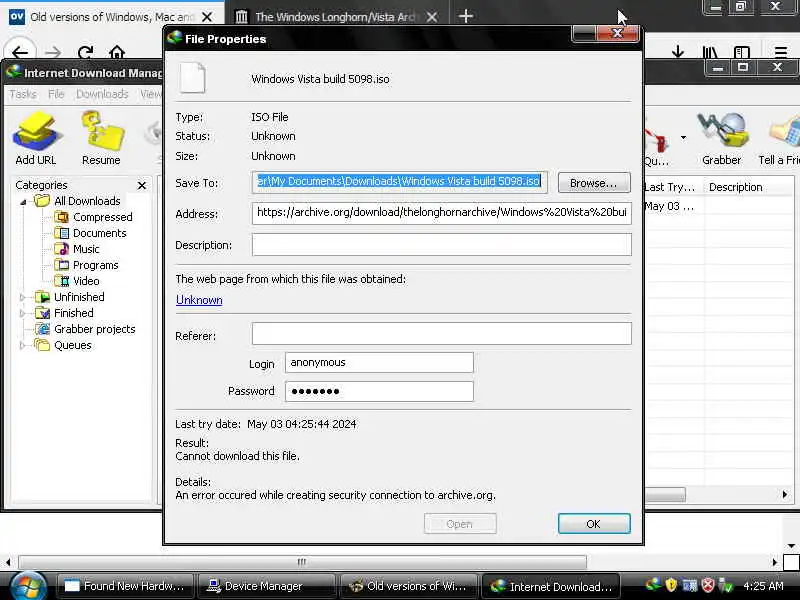The height and width of the screenshot is (600, 800).
Task: Click the browser horizontal scrollbar thumb
Action: pos(302,562)
